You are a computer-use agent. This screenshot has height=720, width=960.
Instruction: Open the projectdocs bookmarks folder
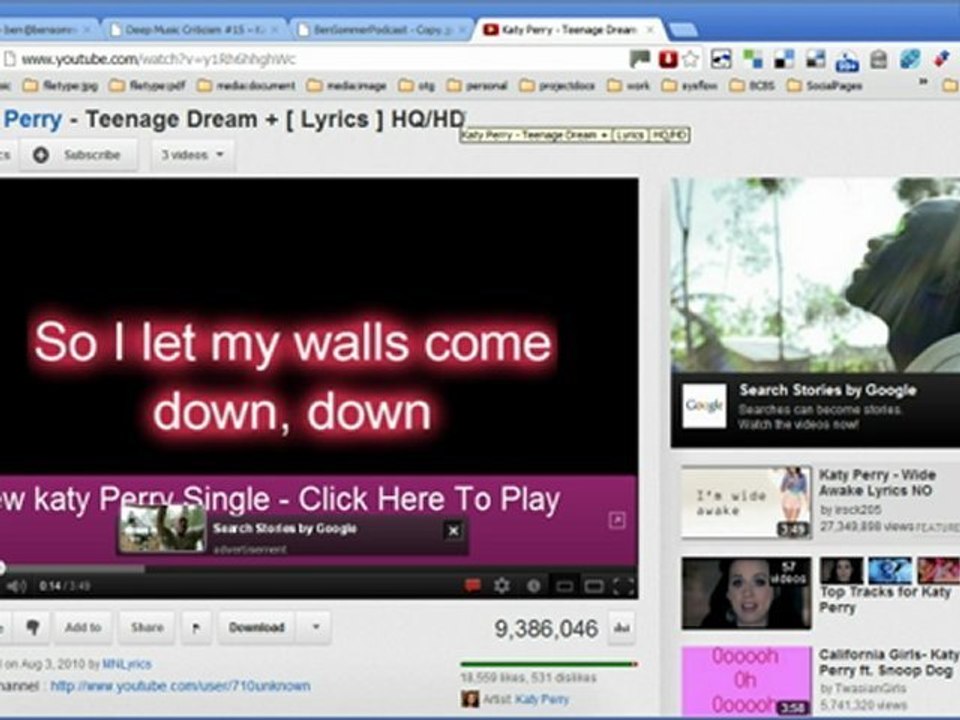(x=557, y=86)
